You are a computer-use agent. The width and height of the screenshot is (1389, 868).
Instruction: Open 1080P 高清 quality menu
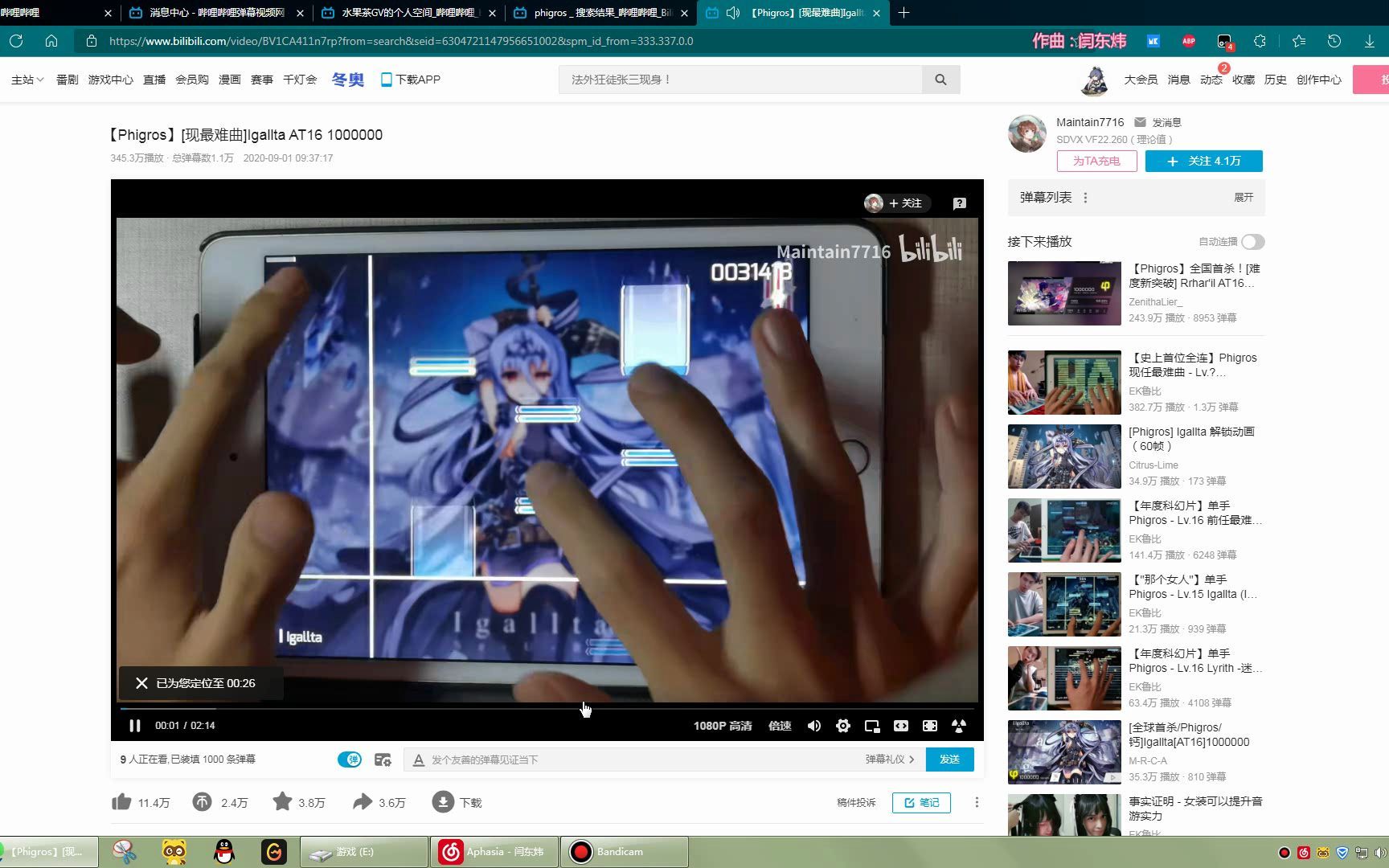coord(723,726)
